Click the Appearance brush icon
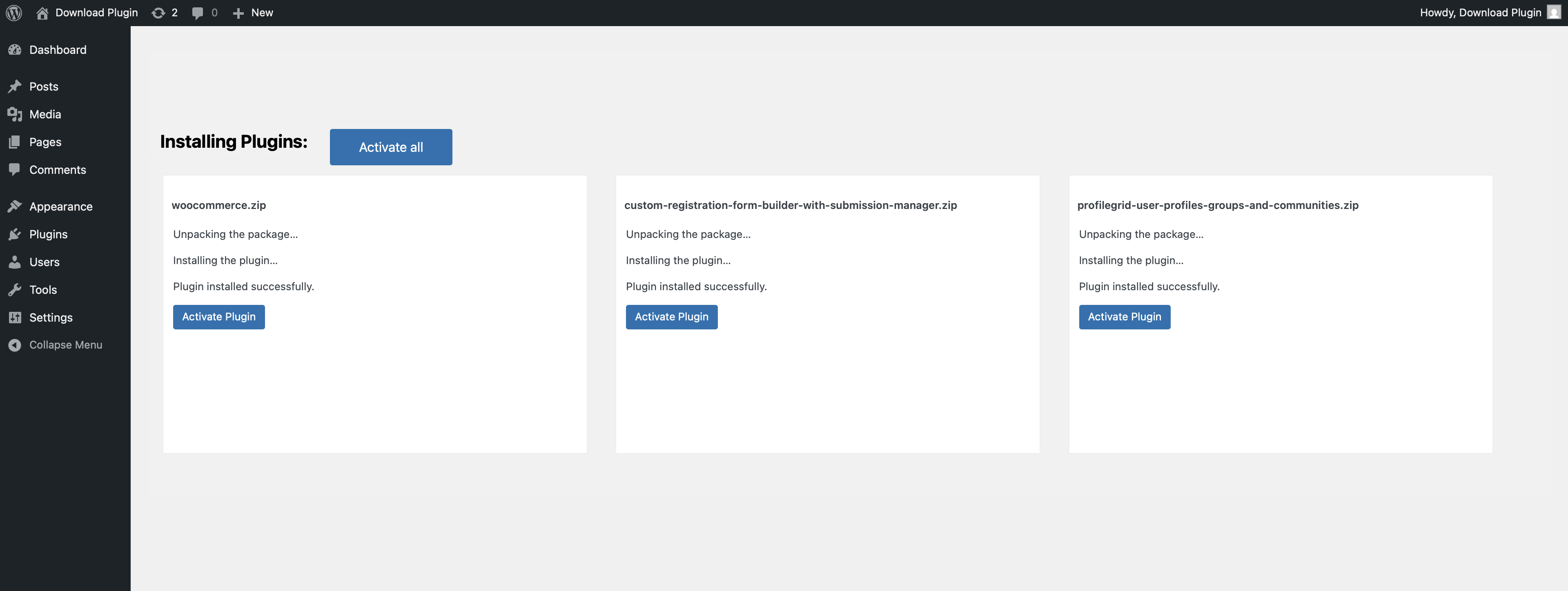Screen dimensions: 1568x591 (x=16, y=206)
